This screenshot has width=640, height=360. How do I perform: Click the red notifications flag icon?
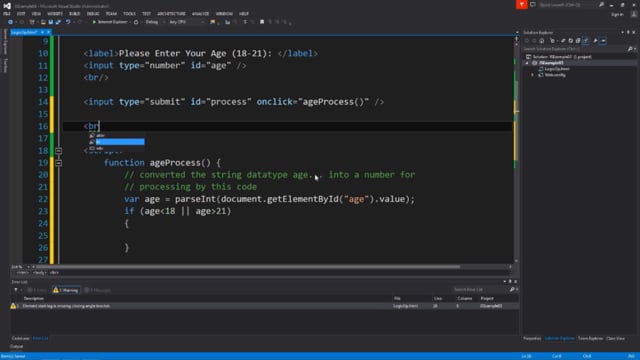(521, 4)
